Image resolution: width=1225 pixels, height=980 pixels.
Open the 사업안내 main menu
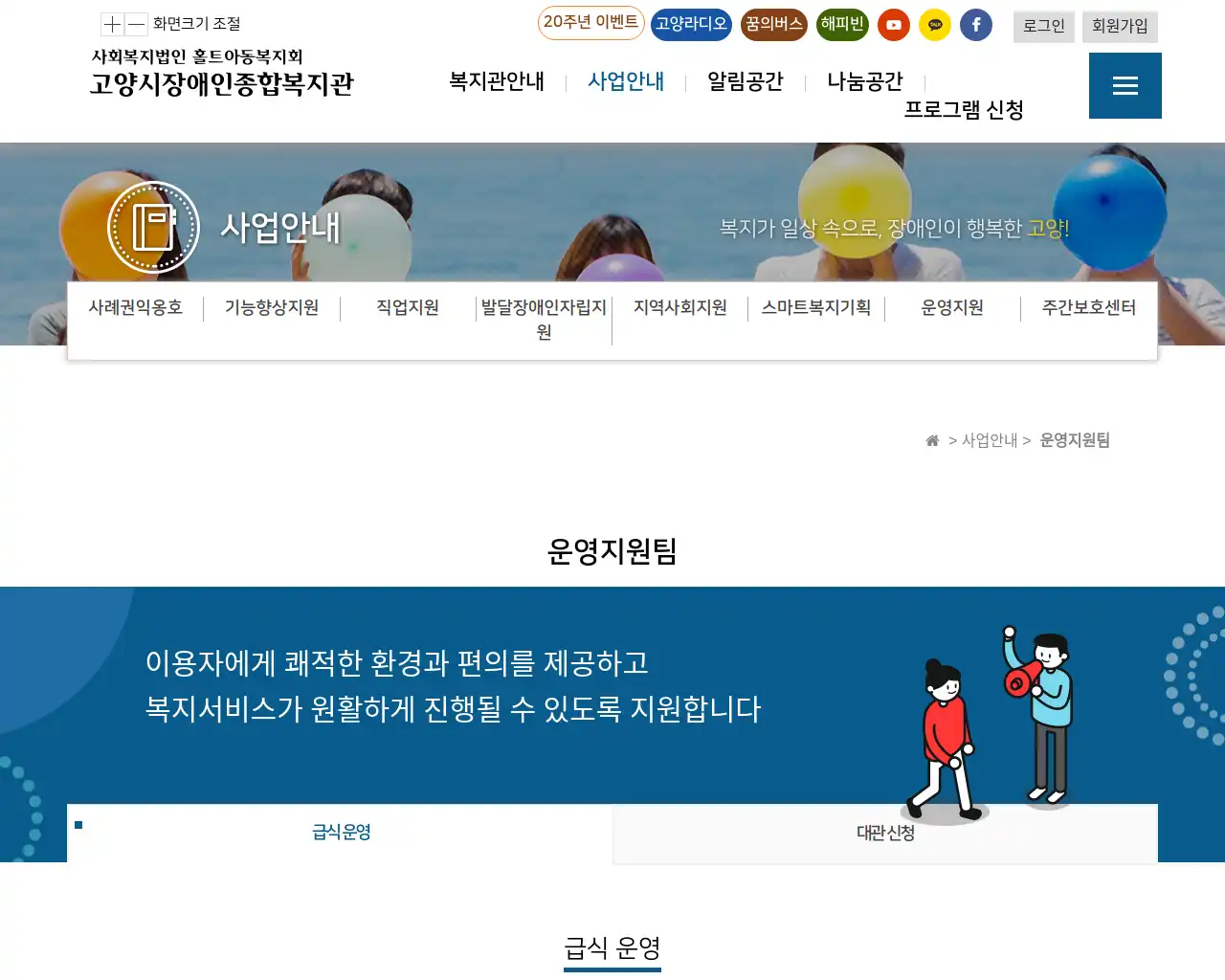point(626,81)
